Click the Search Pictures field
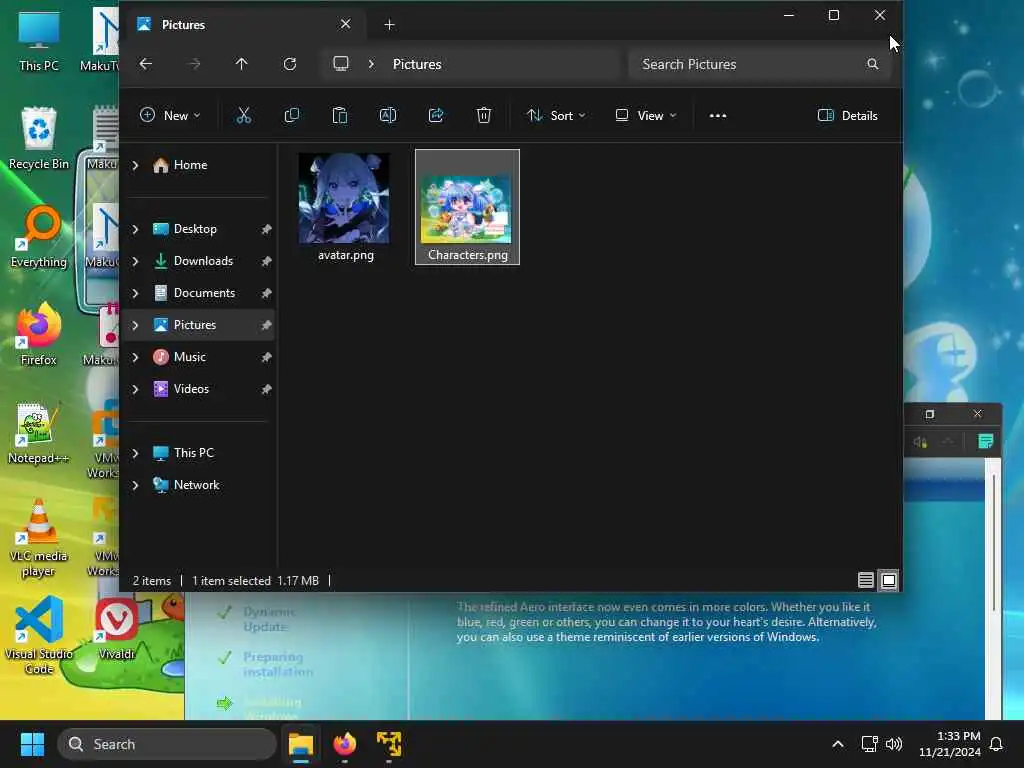This screenshot has height=768, width=1024. coord(760,64)
